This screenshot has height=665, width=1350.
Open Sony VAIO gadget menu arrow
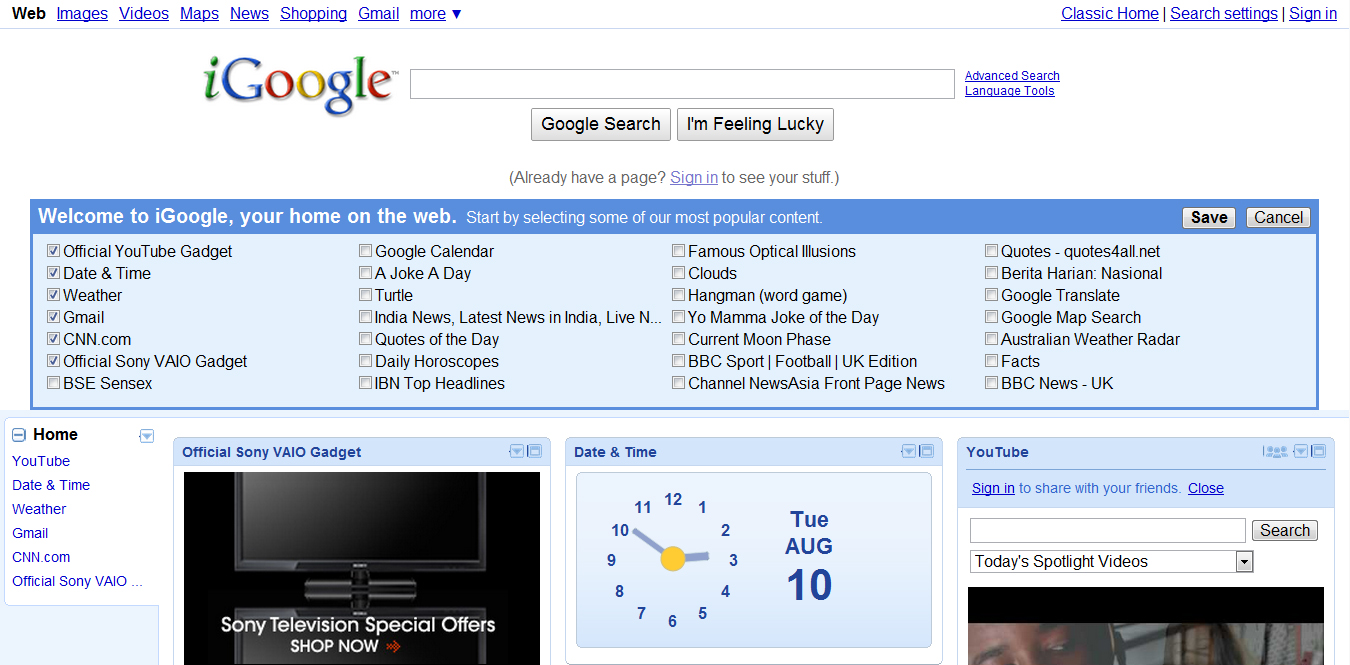pyautogui.click(x=517, y=451)
